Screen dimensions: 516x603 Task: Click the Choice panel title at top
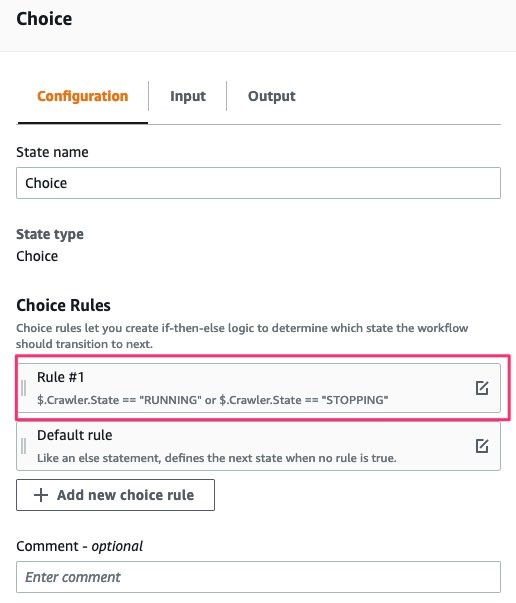[x=44, y=19]
